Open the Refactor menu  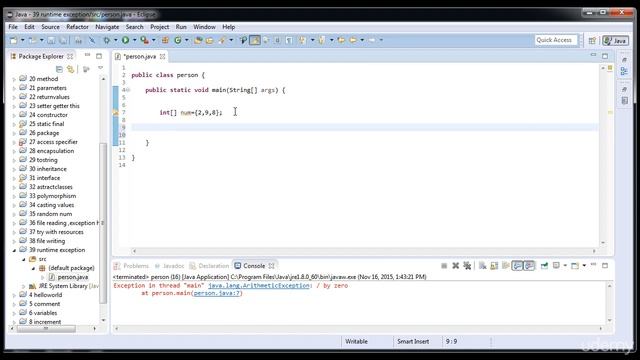(77, 27)
